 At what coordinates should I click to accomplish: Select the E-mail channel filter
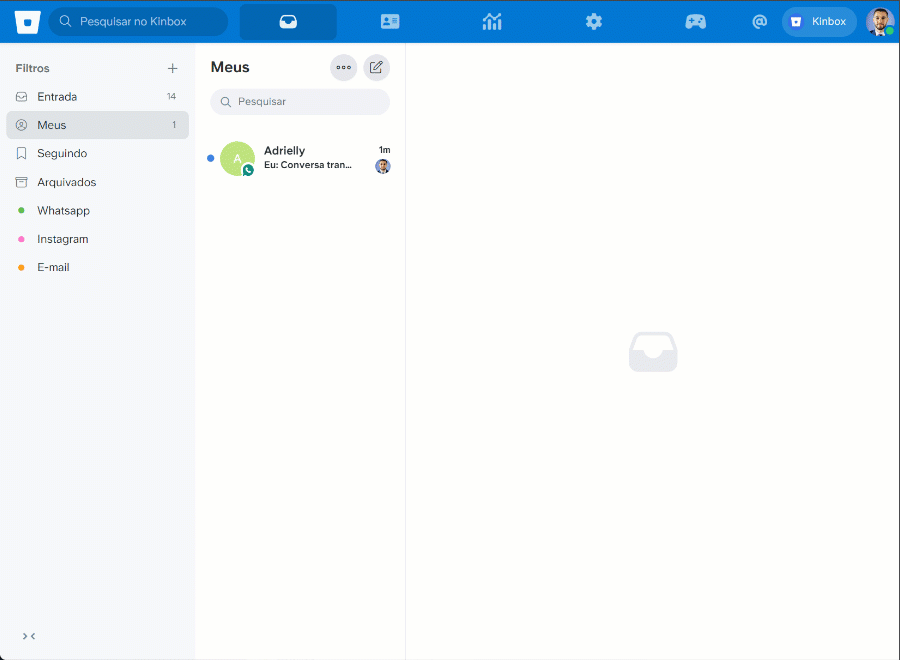pos(53,267)
